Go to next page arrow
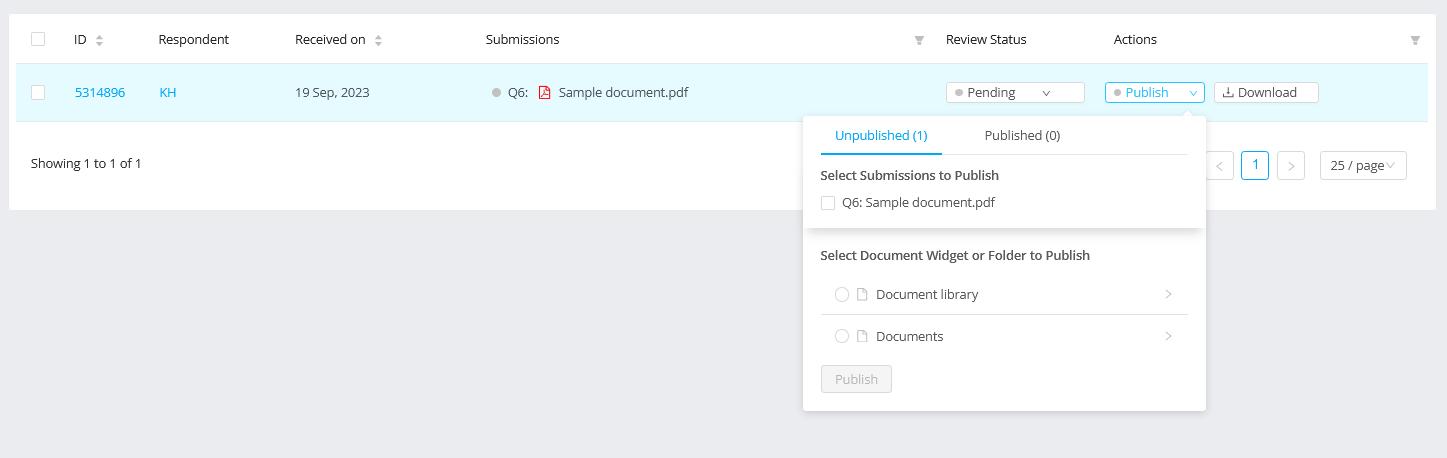Image resolution: width=1447 pixels, height=458 pixels. pyautogui.click(x=1291, y=166)
